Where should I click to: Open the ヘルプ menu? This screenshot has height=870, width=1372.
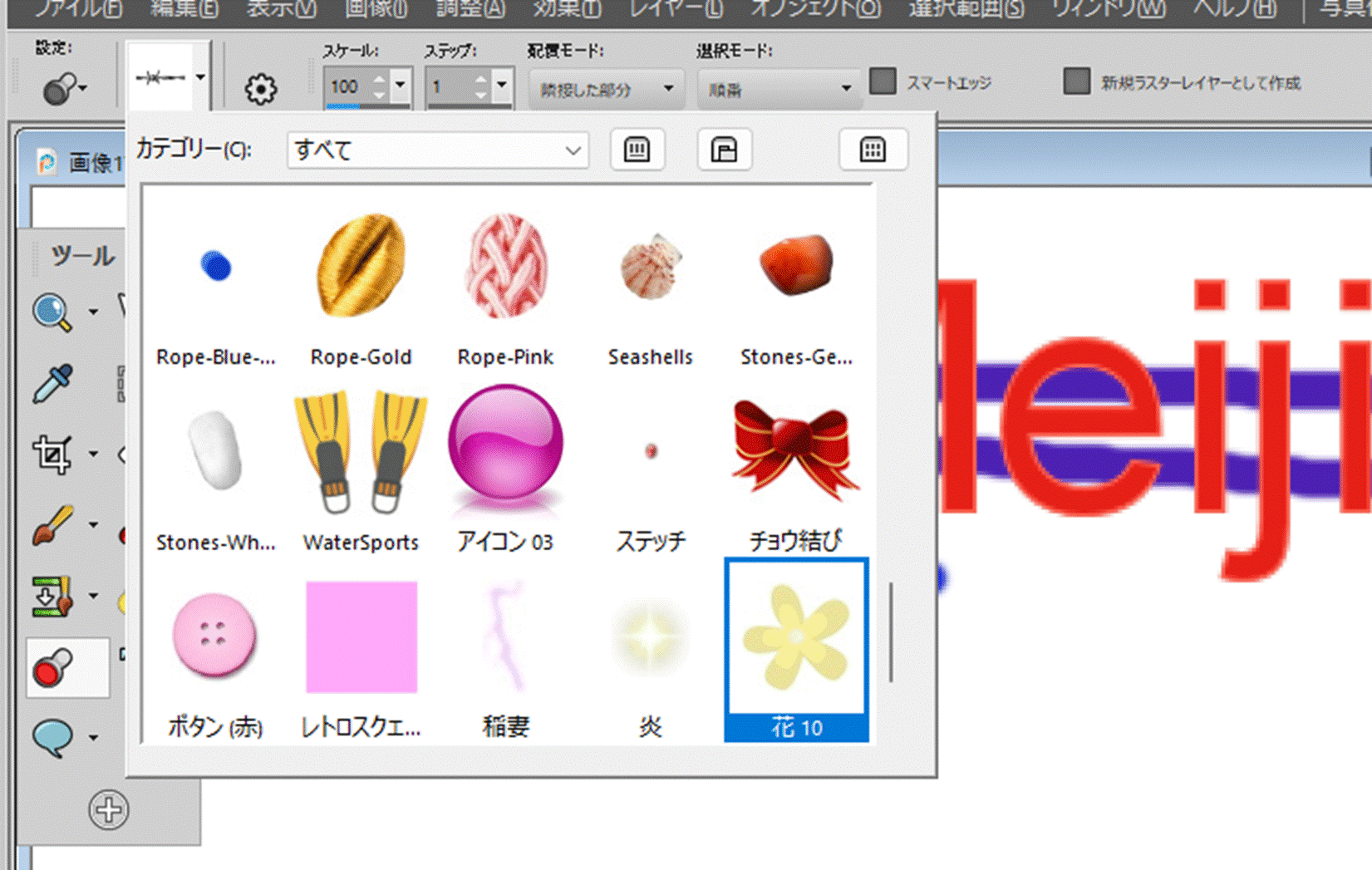[x=1233, y=9]
